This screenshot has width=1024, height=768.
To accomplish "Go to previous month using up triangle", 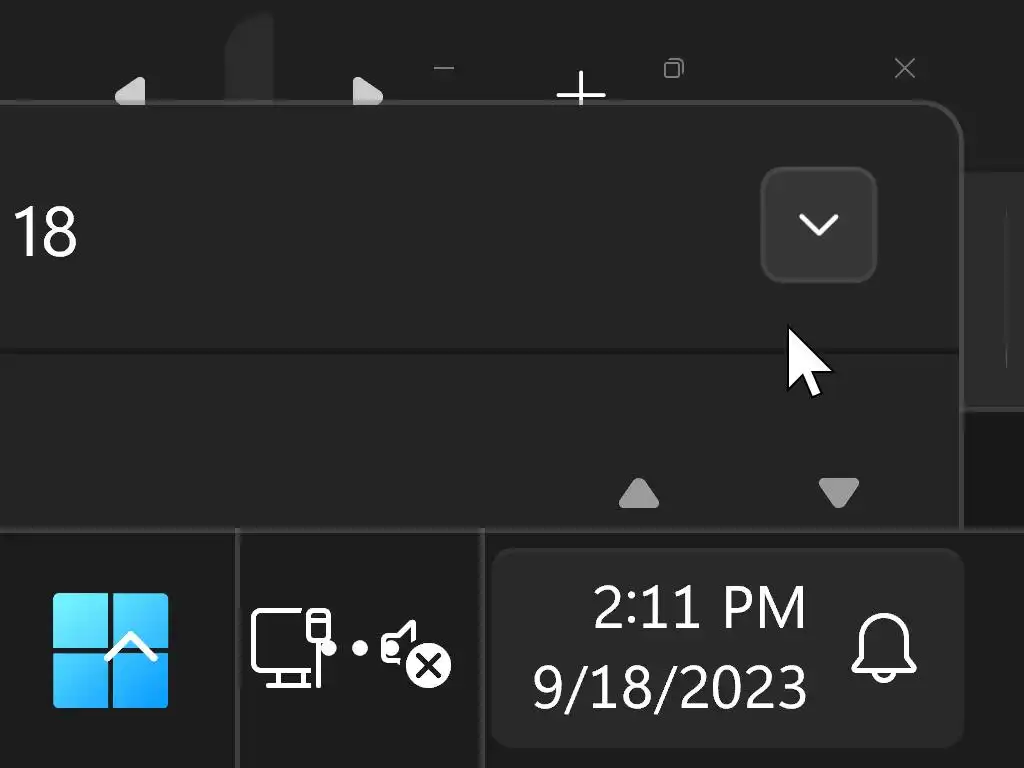I will (639, 493).
